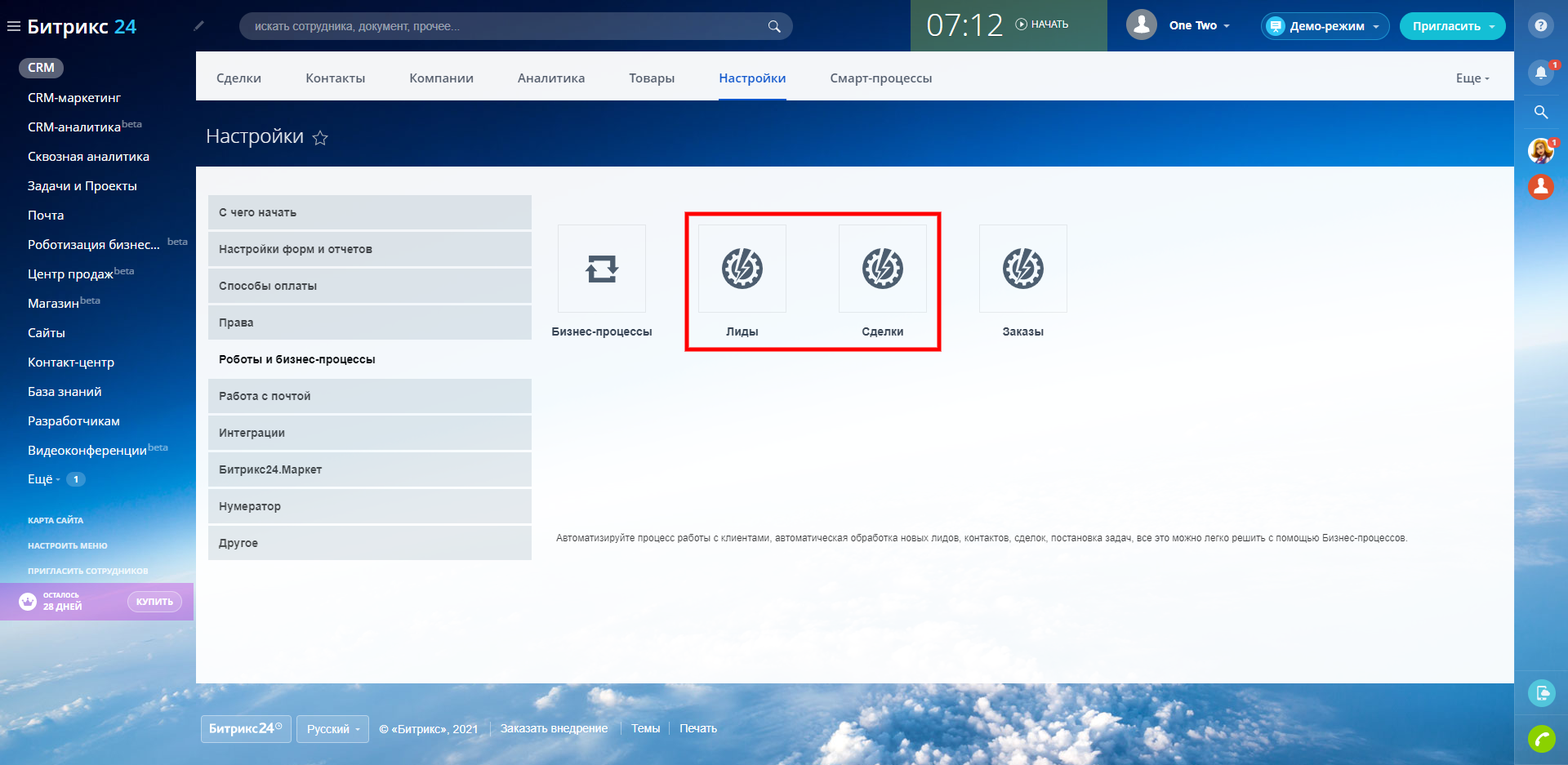Select Другое settings section

click(370, 543)
